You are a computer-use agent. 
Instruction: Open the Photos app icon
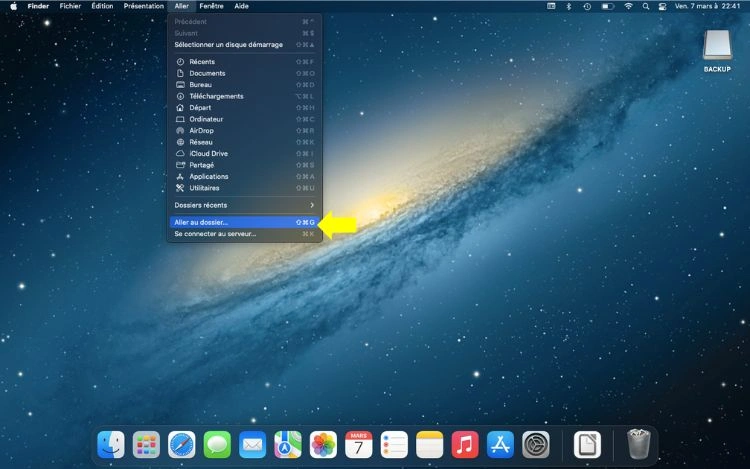323,444
